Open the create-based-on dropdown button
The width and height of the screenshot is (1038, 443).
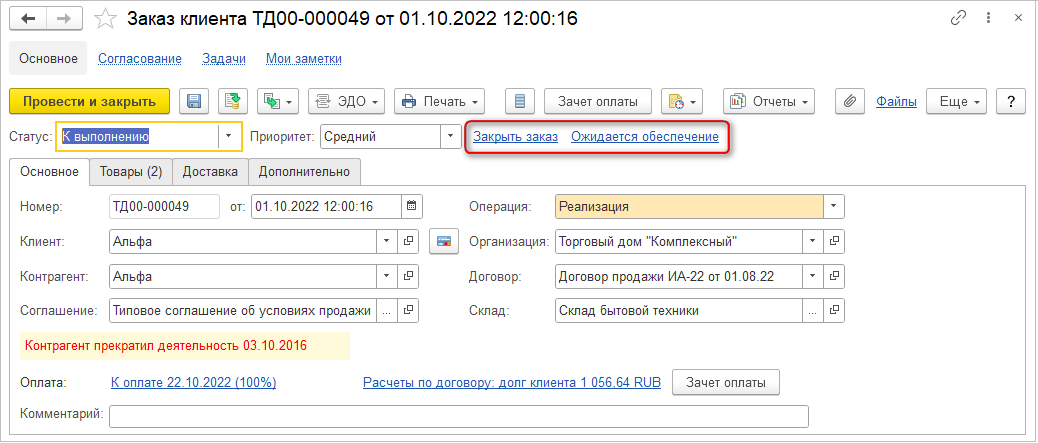click(278, 101)
